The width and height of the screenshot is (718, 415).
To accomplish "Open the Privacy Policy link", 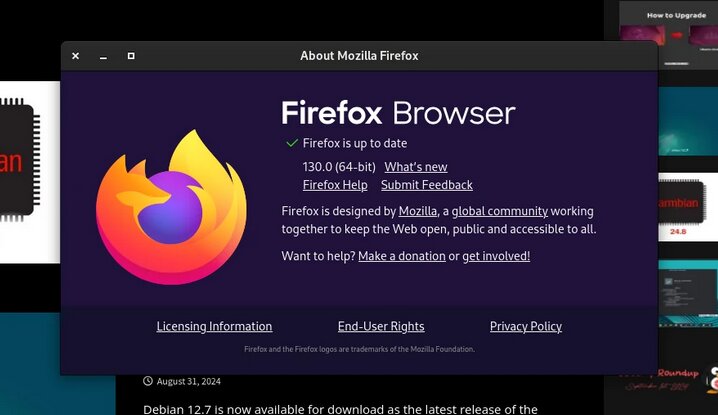I will pyautogui.click(x=526, y=326).
